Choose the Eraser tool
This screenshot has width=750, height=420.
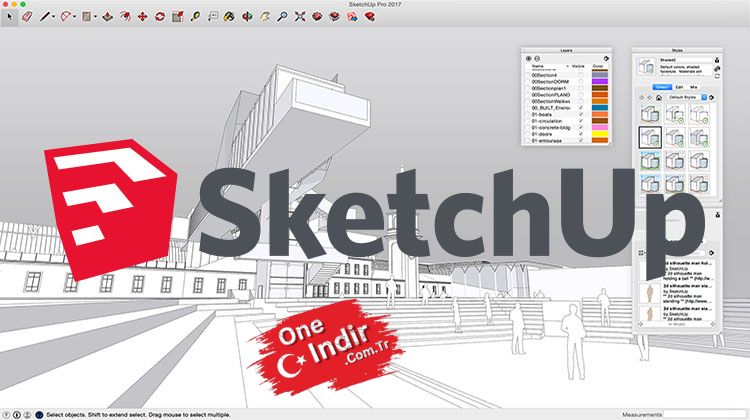pos(27,17)
